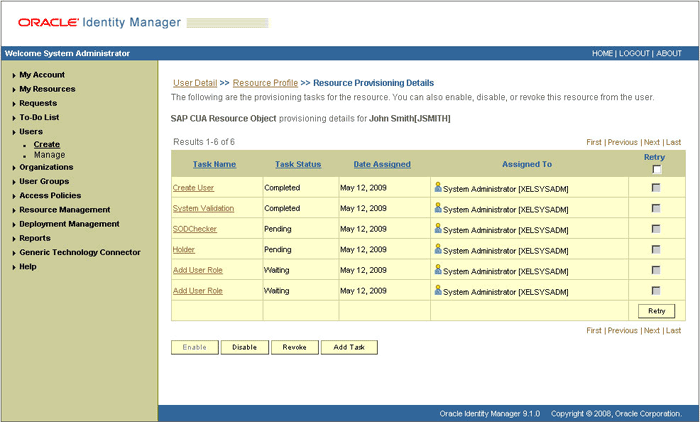The width and height of the screenshot is (700, 422).
Task: Expand the To-Do List menu arrow
Action: (14, 118)
